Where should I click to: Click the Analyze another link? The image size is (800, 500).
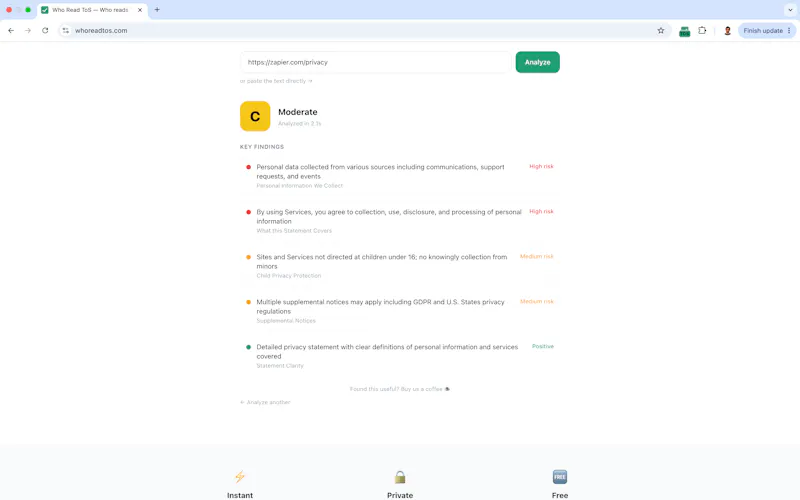click(x=265, y=402)
